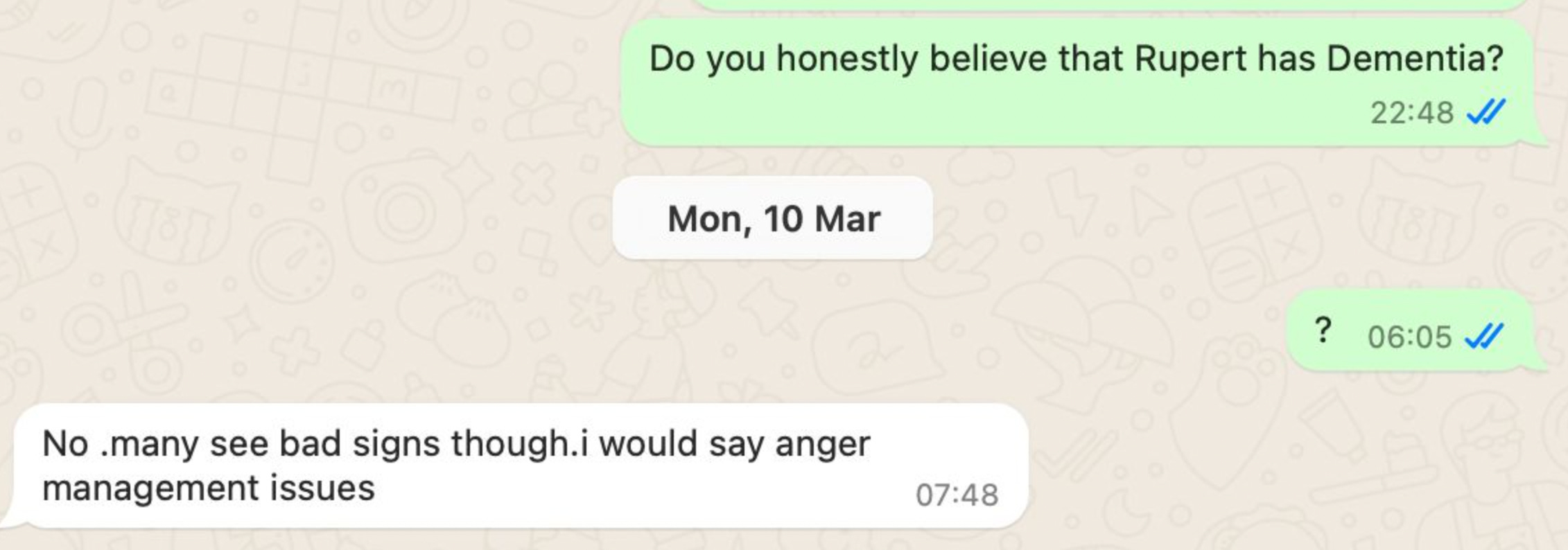This screenshot has width=1568, height=550.
Task: Click the word 'anger' in the white bubble
Action: click(822, 445)
